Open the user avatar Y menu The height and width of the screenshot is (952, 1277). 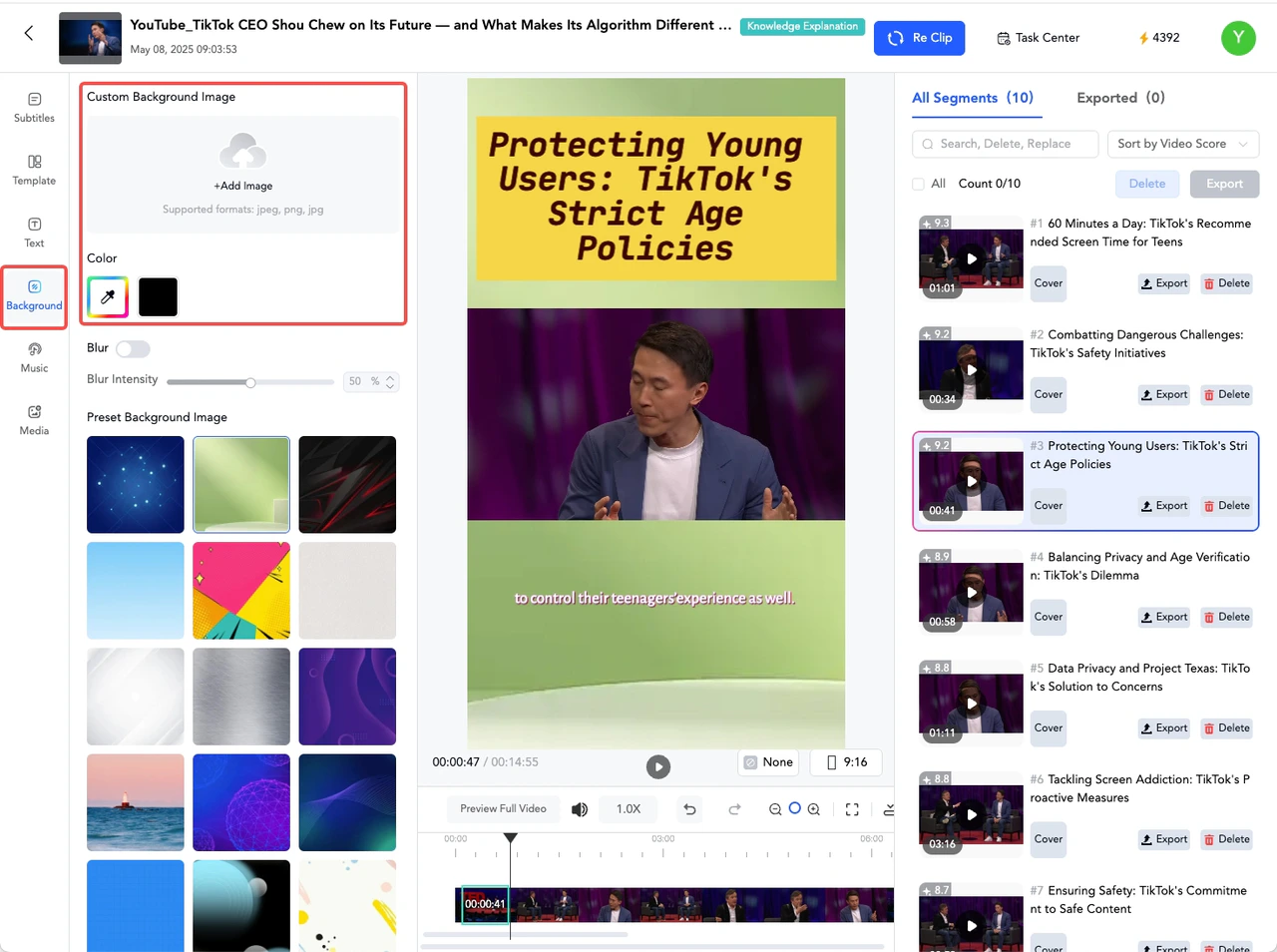tap(1238, 38)
